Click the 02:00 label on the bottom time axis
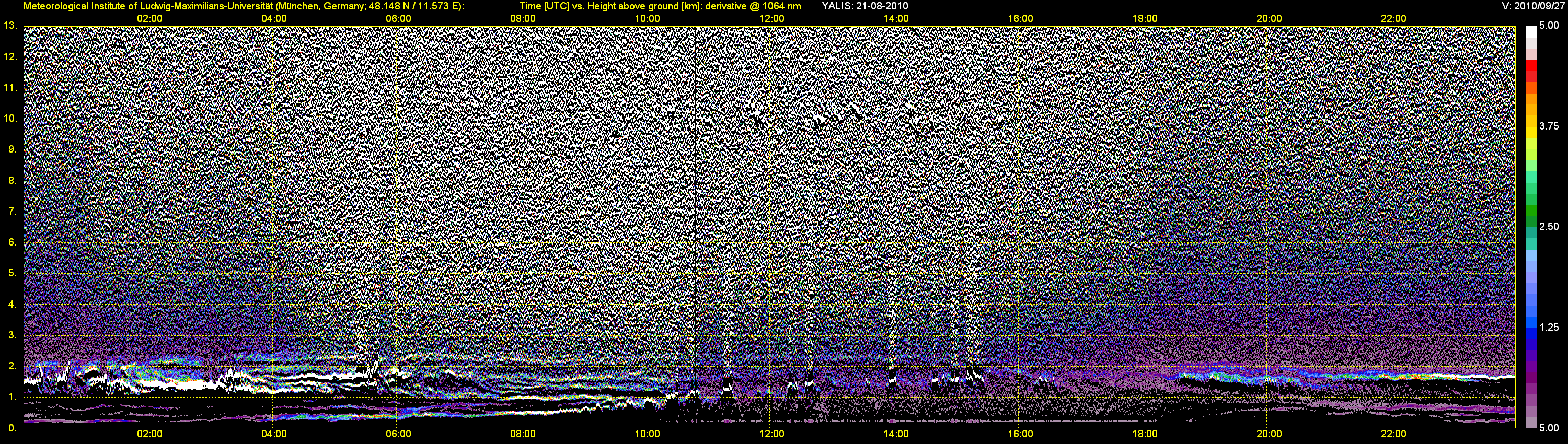1568x444 pixels. pyautogui.click(x=149, y=434)
